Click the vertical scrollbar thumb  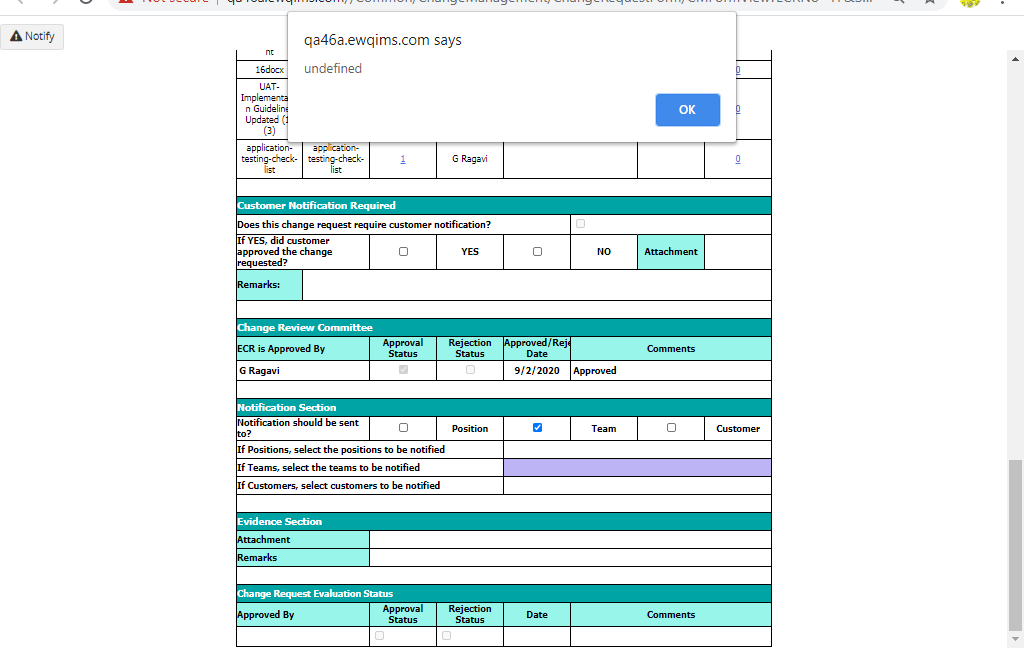click(1015, 545)
